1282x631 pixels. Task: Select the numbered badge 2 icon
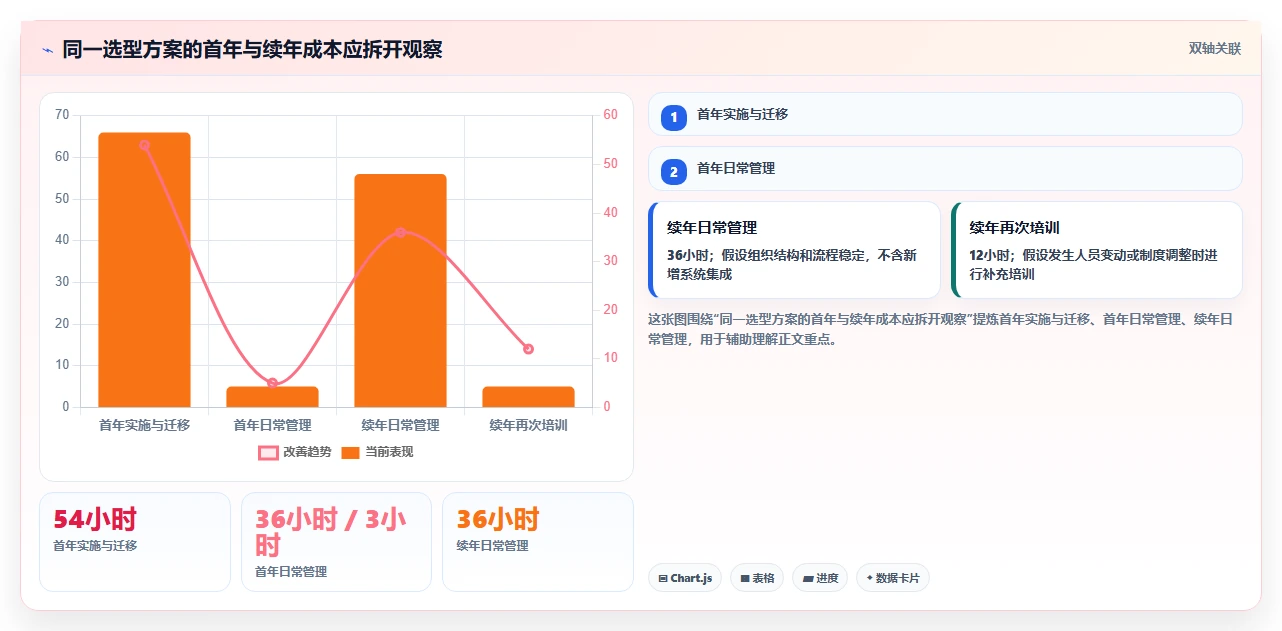(674, 171)
